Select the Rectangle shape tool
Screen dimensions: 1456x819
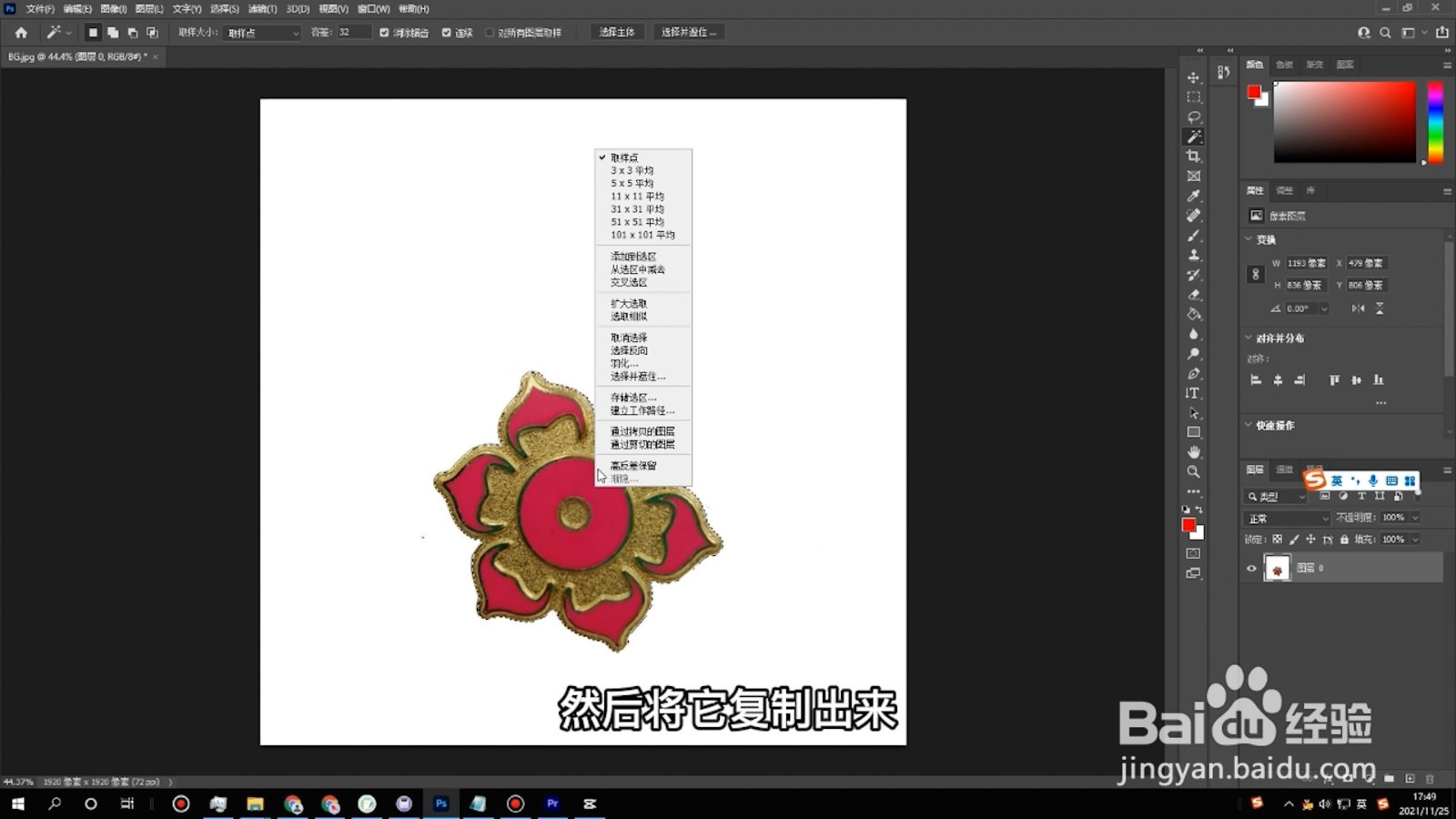pyautogui.click(x=1194, y=432)
